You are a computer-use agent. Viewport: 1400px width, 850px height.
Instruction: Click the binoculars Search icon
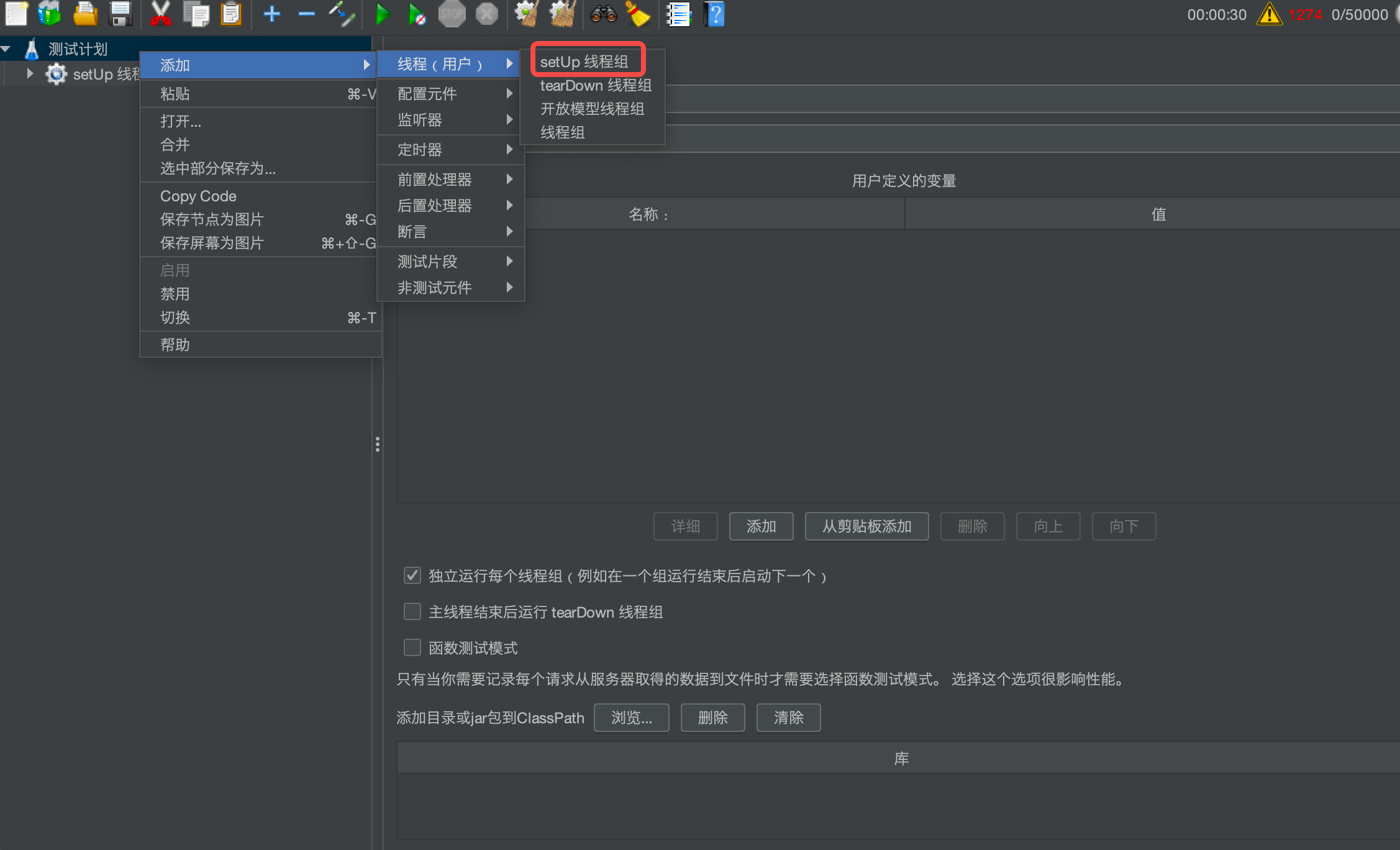pos(603,14)
